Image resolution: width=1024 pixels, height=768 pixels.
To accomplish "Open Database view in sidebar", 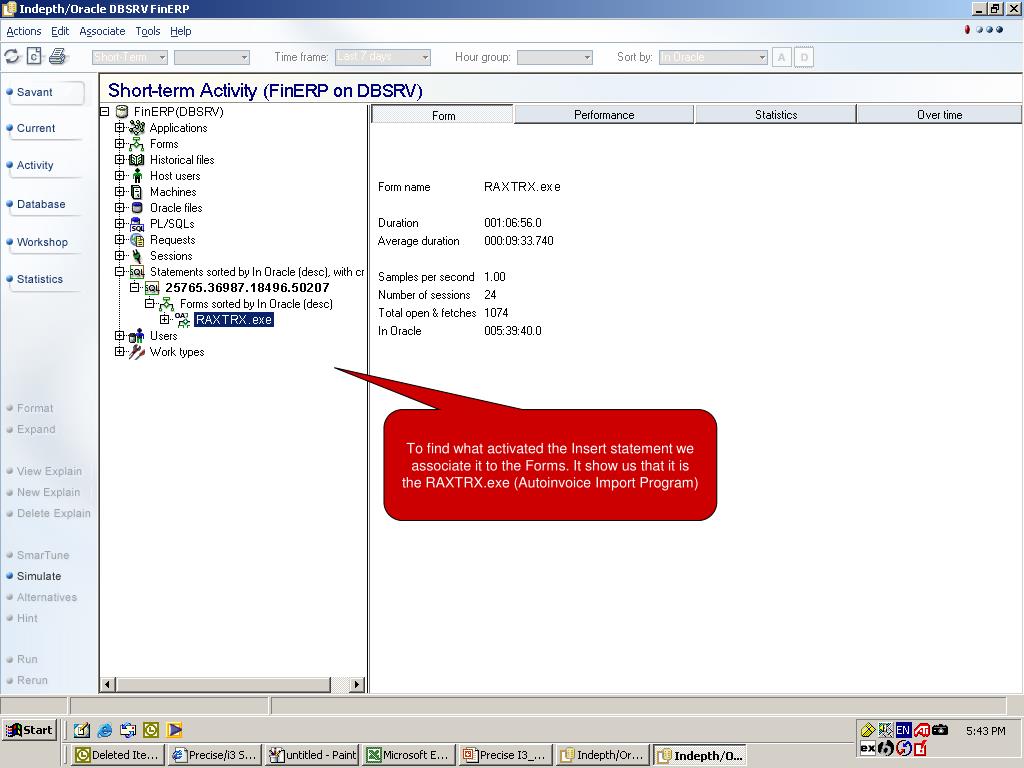I will coord(43,204).
